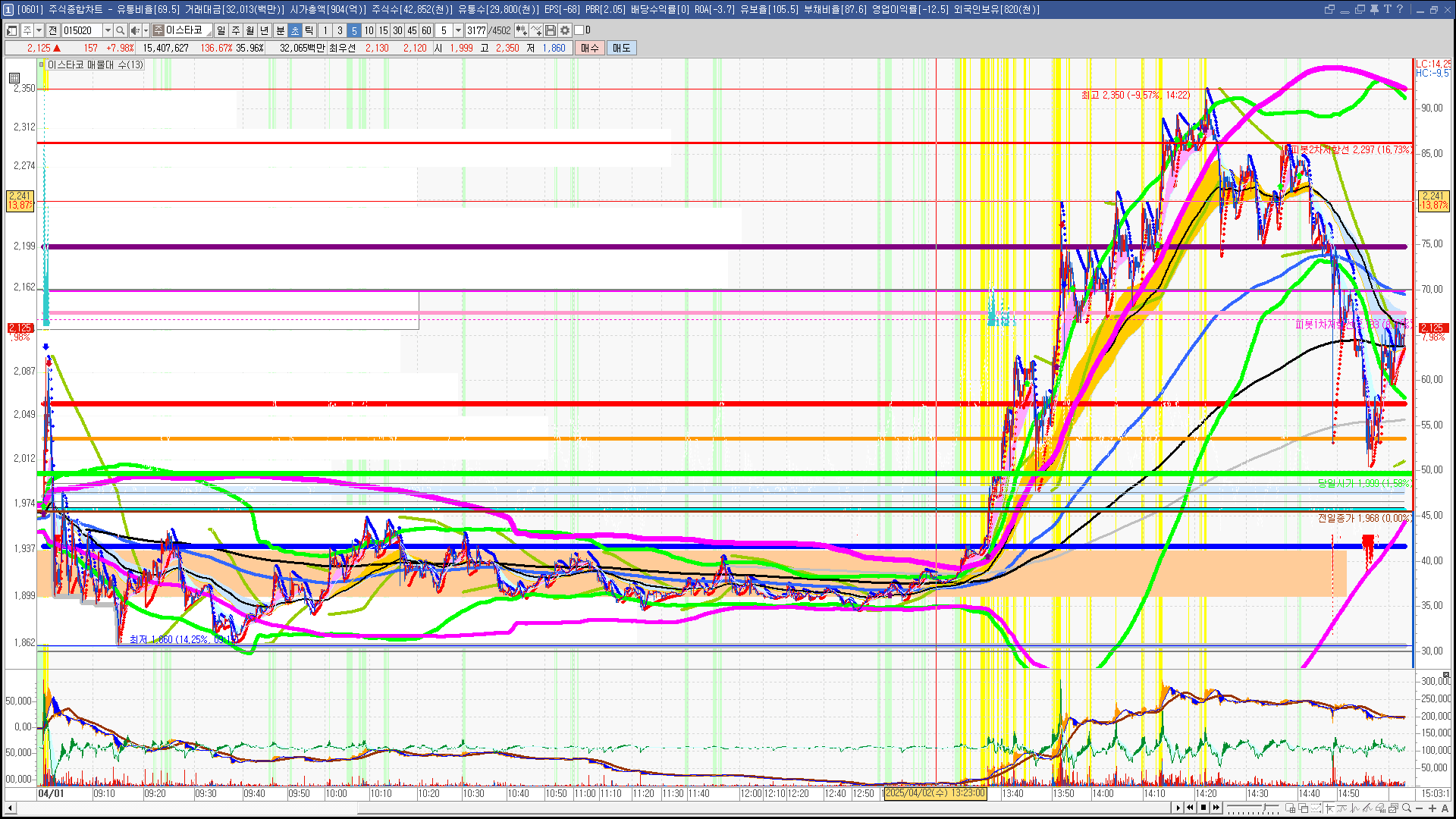
Task: Toggle the 분 (minute) chart period
Action: pyautogui.click(x=280, y=30)
